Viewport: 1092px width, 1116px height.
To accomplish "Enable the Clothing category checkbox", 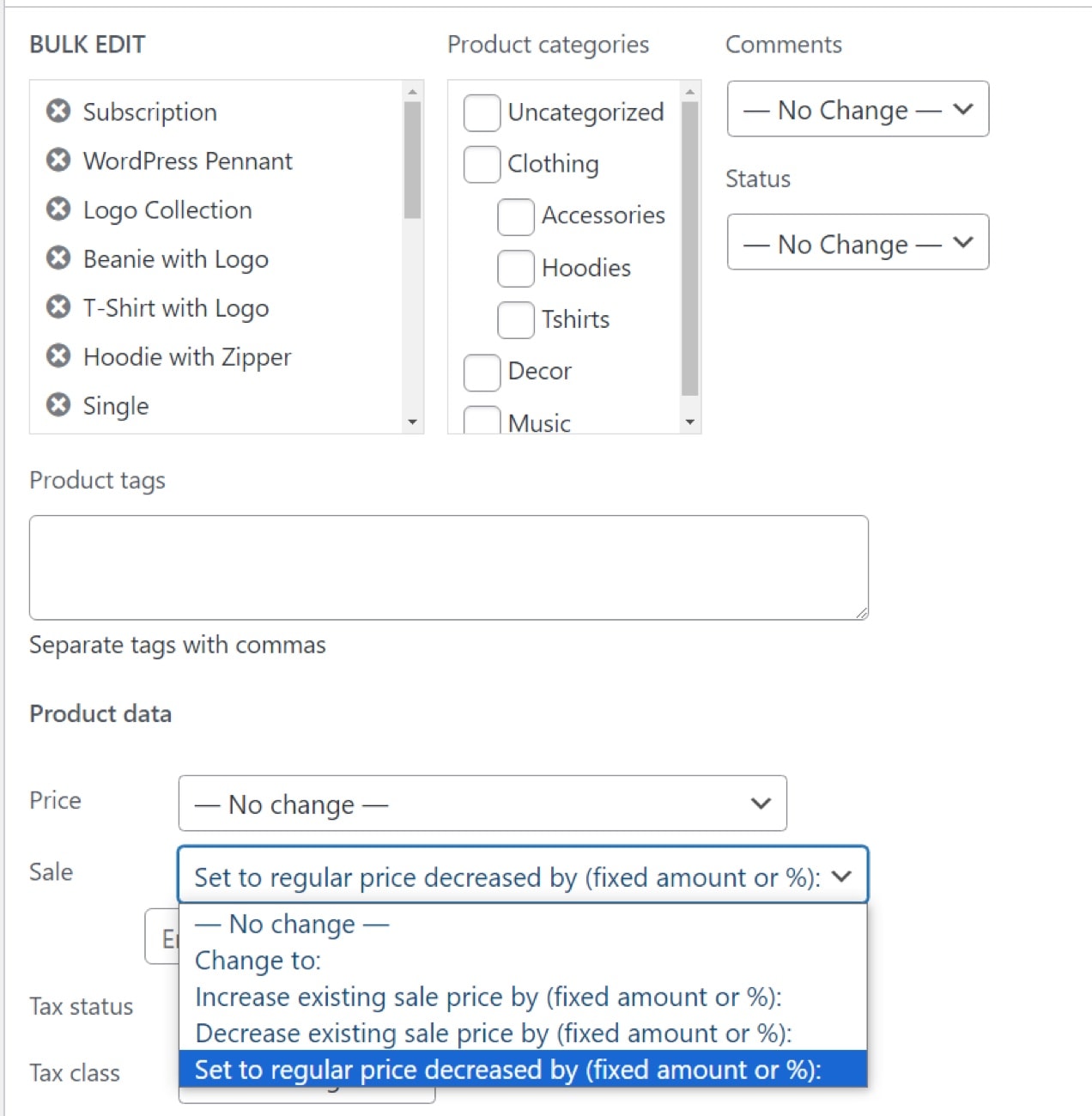I will pyautogui.click(x=482, y=164).
